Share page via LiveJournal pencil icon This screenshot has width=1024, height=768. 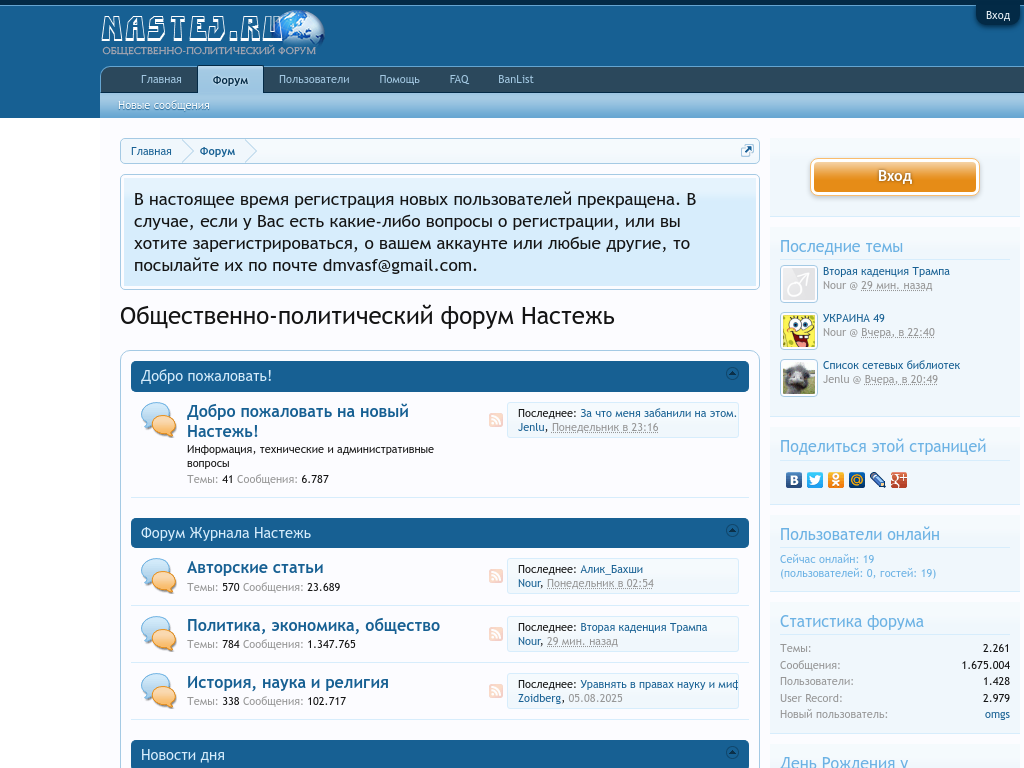click(x=878, y=480)
